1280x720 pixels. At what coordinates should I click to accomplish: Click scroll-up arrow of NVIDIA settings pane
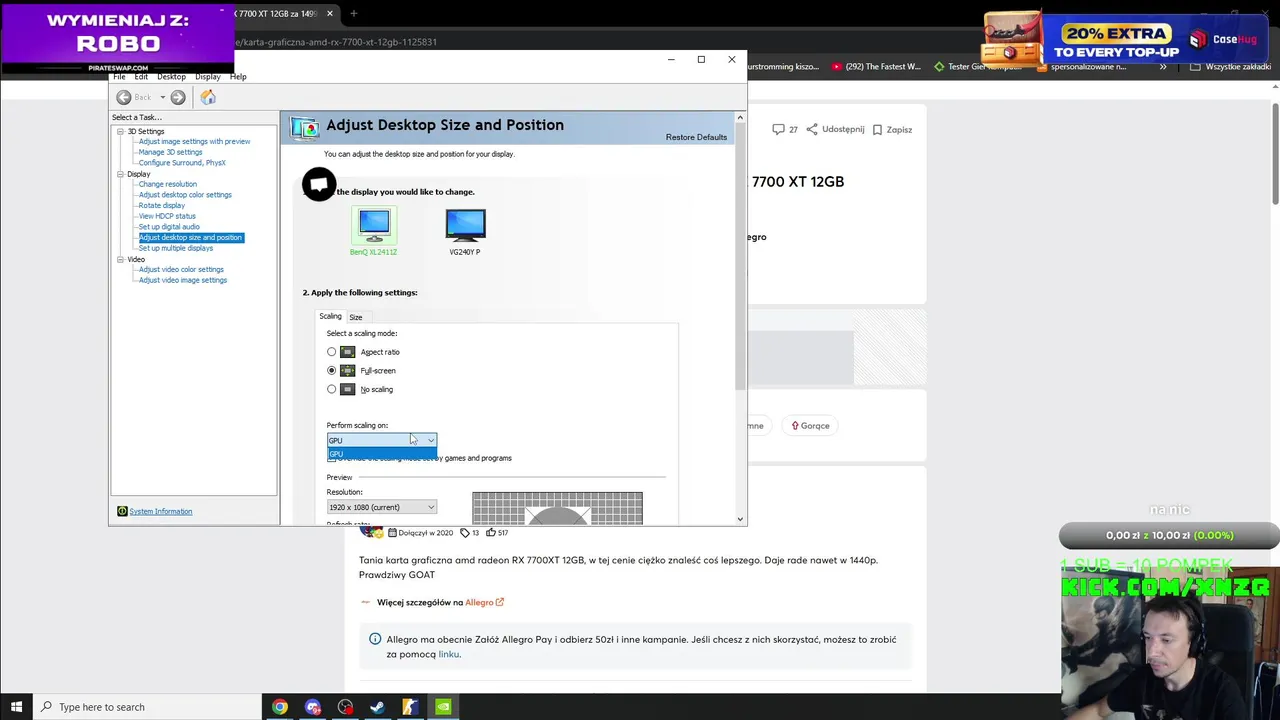pyautogui.click(x=740, y=118)
